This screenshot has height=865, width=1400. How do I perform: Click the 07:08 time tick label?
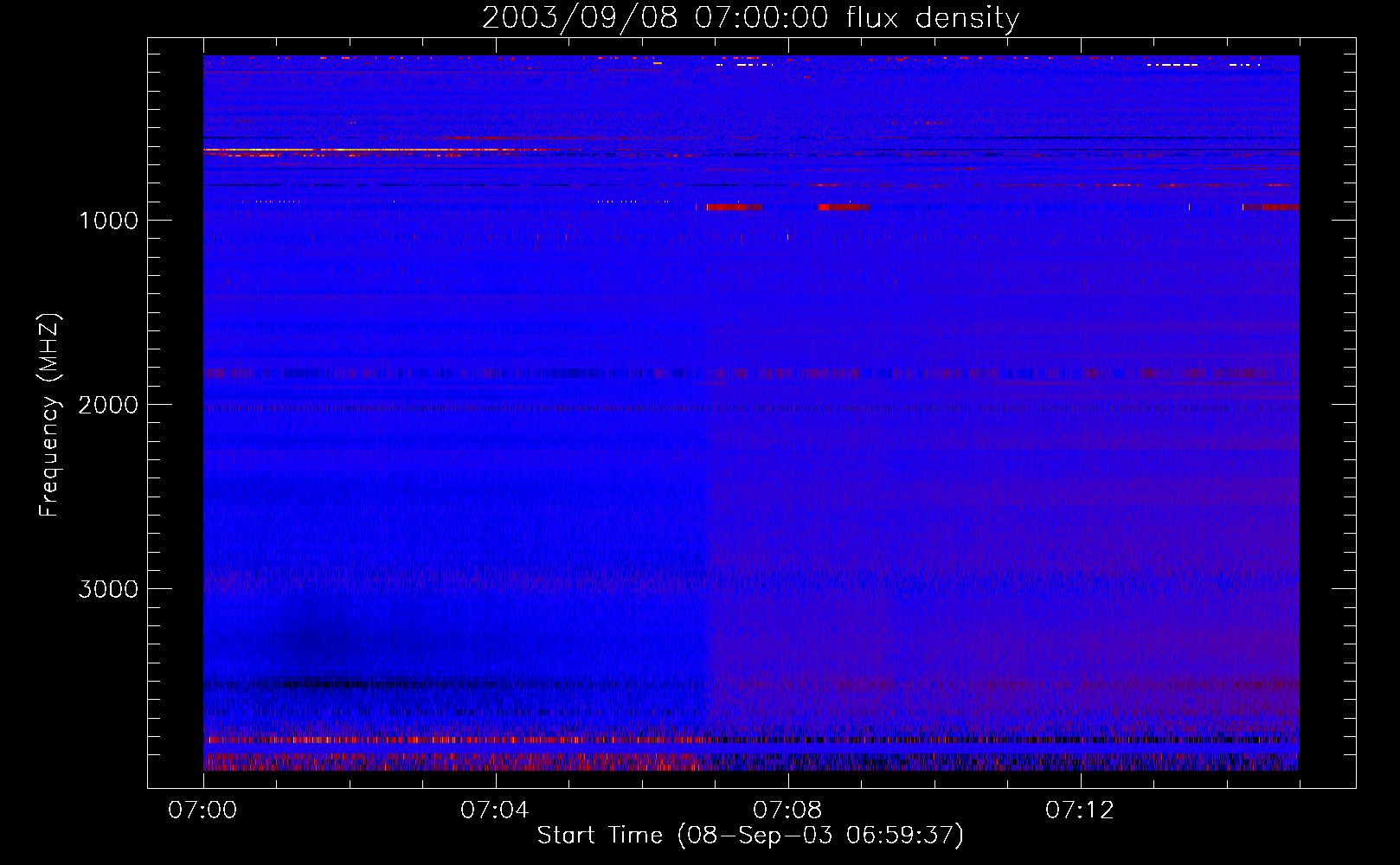tap(787, 811)
